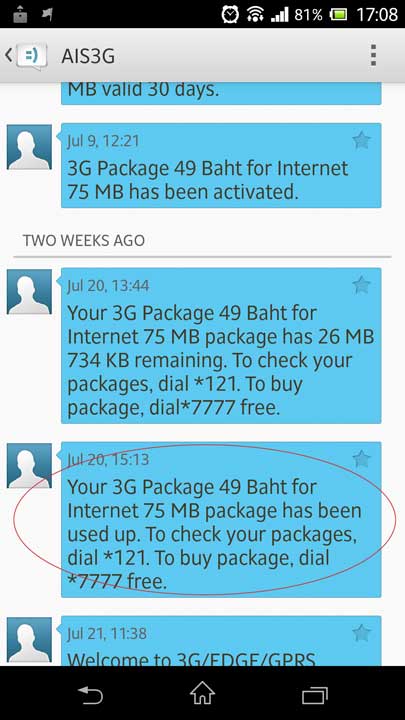405x720 pixels.
Task: Star the Jul 20, 15:13 message
Action: coord(361,458)
